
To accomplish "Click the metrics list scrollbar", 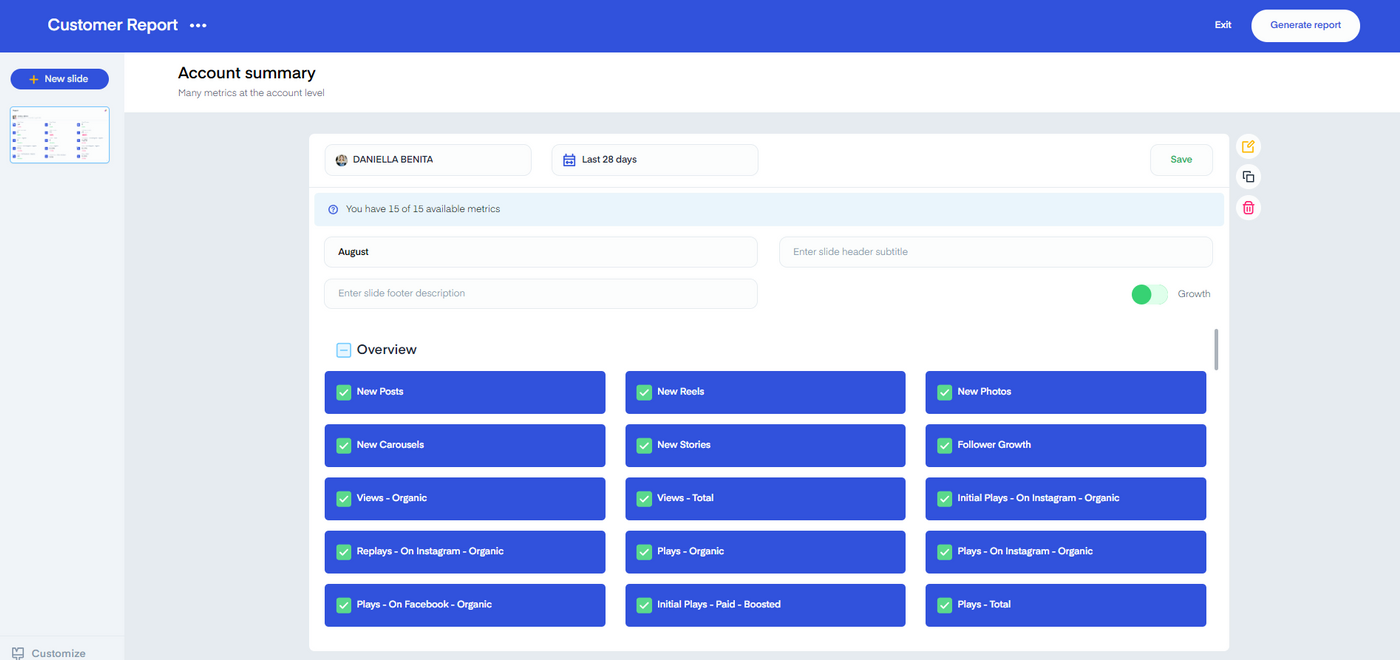I will click(1217, 349).
